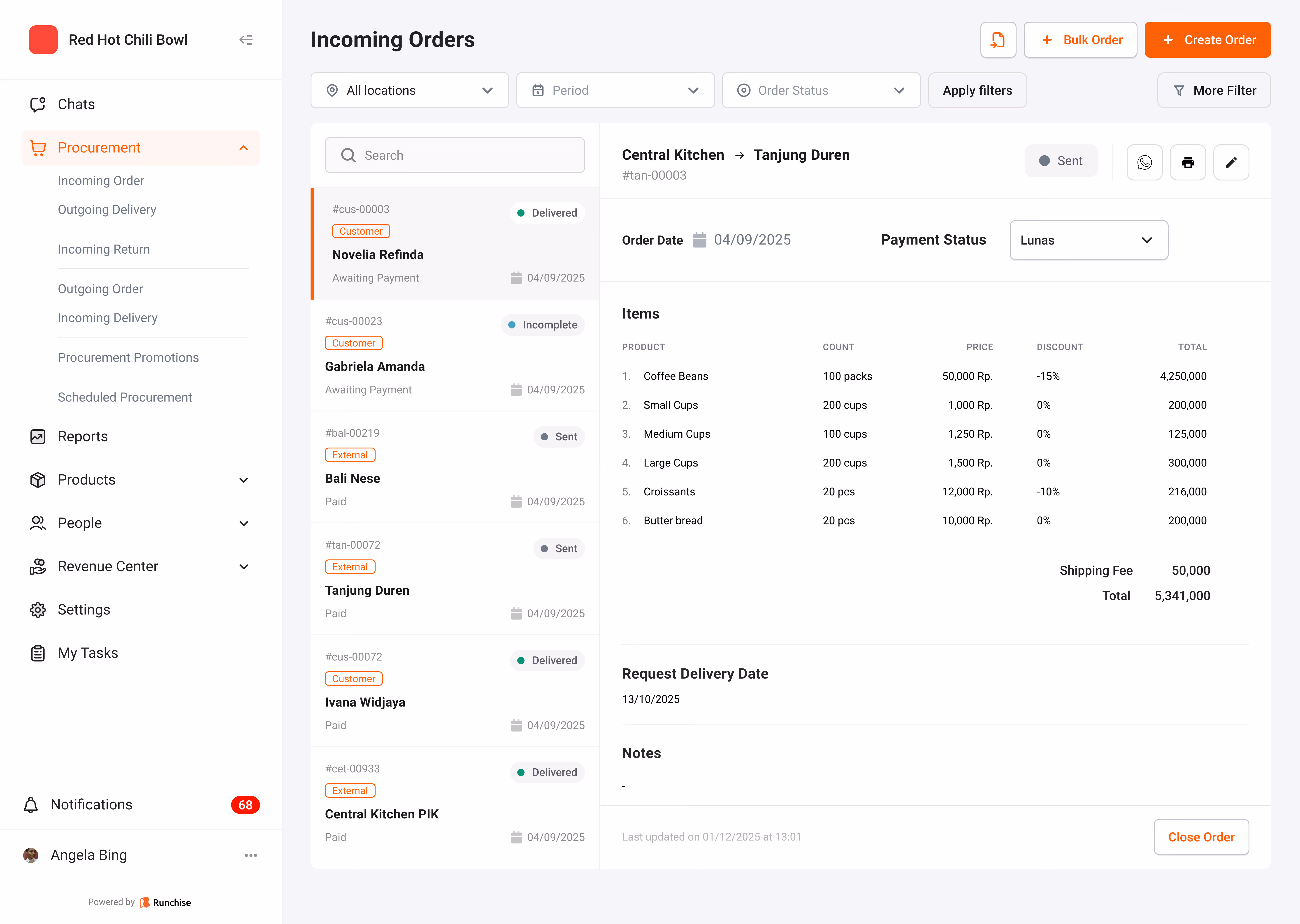Open the three-dot menu next to Angela Bing

click(251, 855)
